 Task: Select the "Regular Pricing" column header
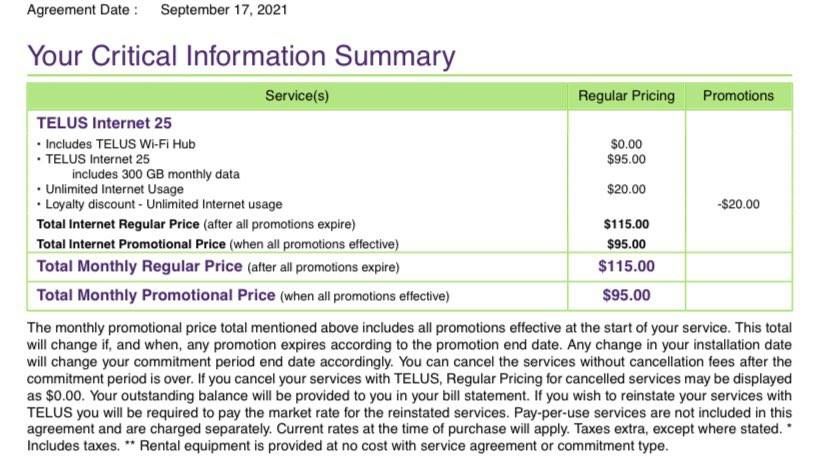[x=626, y=96]
